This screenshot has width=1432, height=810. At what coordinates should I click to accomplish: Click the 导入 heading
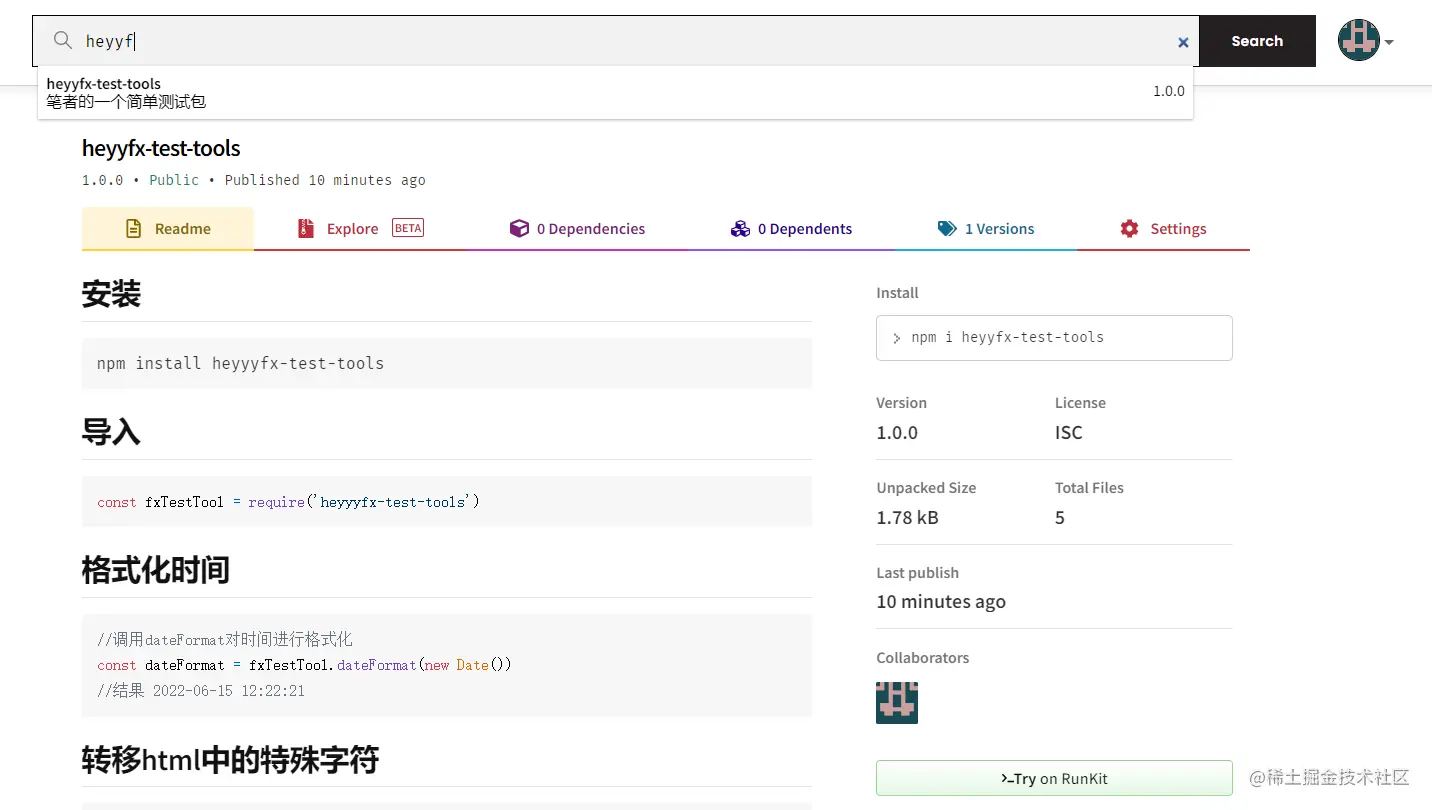[x=111, y=433]
